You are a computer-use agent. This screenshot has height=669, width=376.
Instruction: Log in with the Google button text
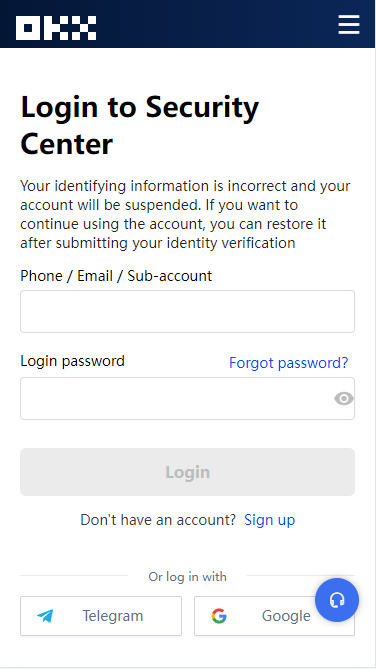[x=286, y=616]
